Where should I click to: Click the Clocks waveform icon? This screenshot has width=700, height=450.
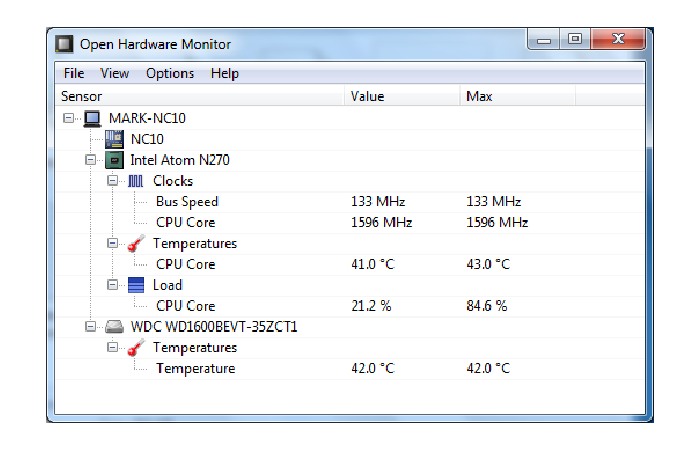click(136, 181)
